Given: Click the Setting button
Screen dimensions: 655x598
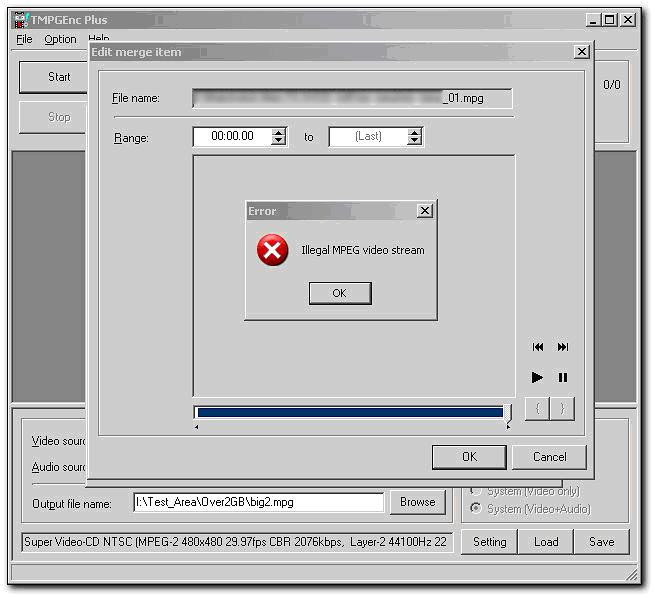Looking at the screenshot, I should [490, 542].
